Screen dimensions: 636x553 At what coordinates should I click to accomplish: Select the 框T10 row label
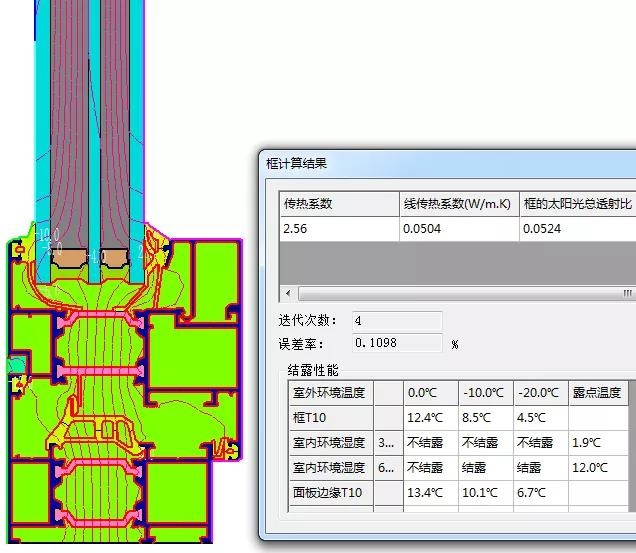point(331,418)
